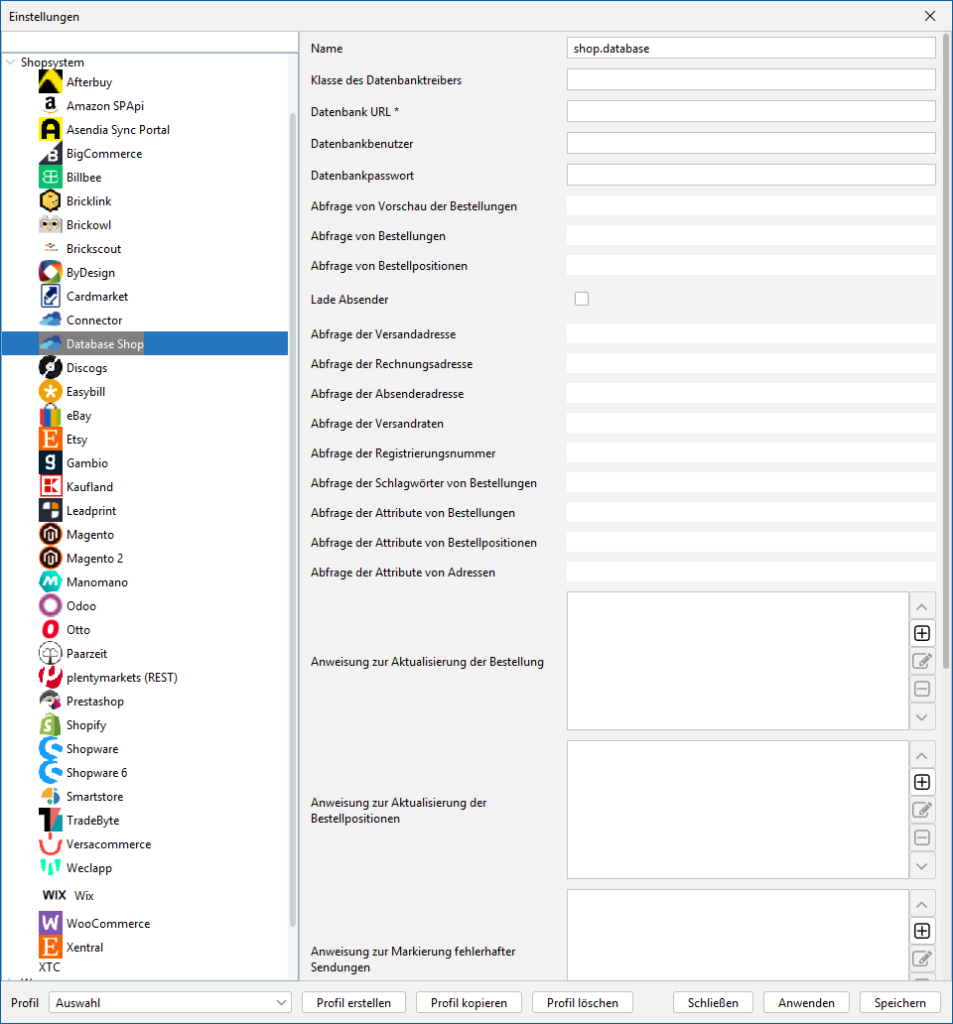The image size is (953, 1024).
Task: Enable the Lade Absender checkbox
Action: [x=582, y=299]
